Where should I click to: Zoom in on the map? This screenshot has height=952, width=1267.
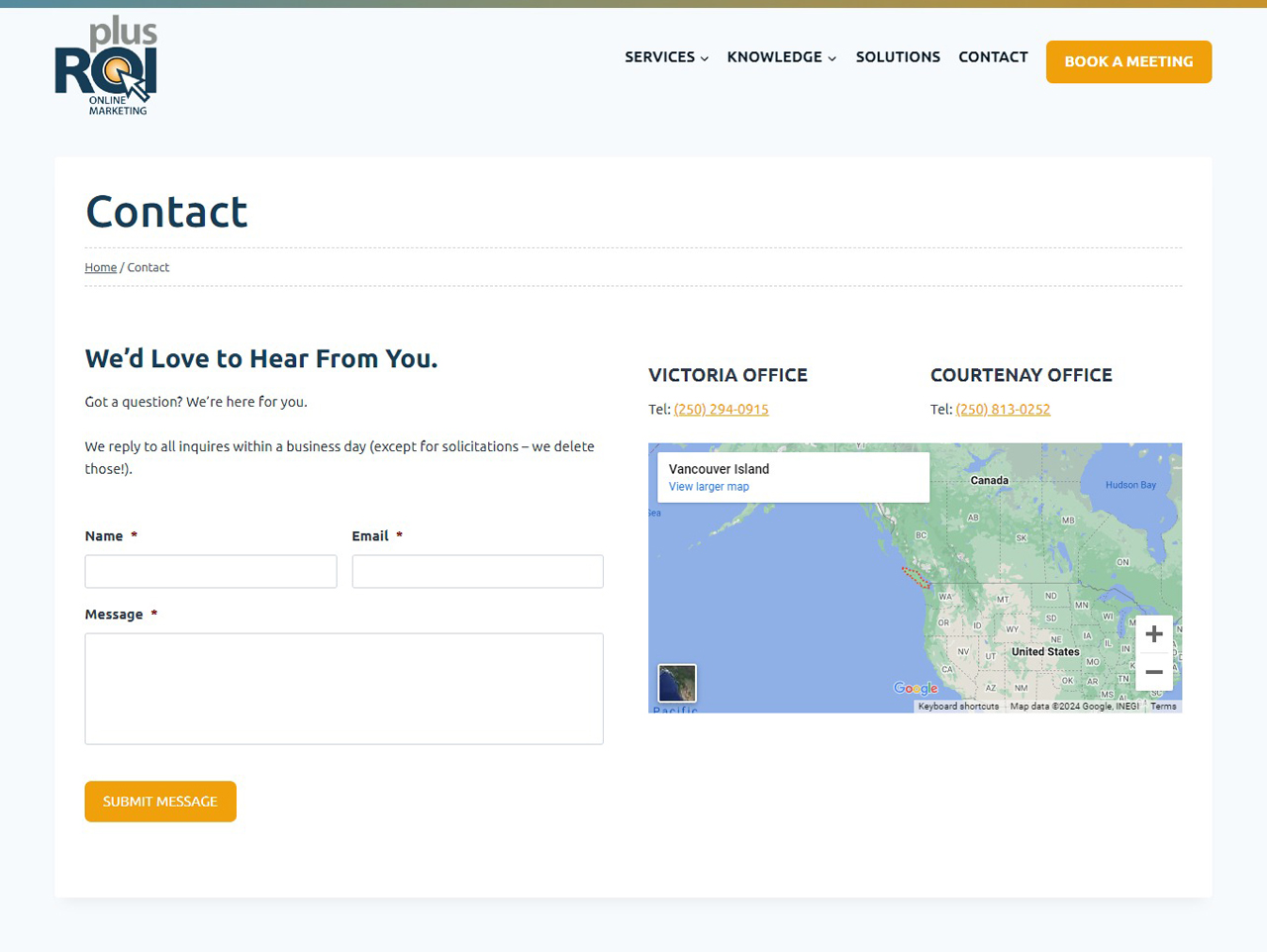pyautogui.click(x=1153, y=634)
